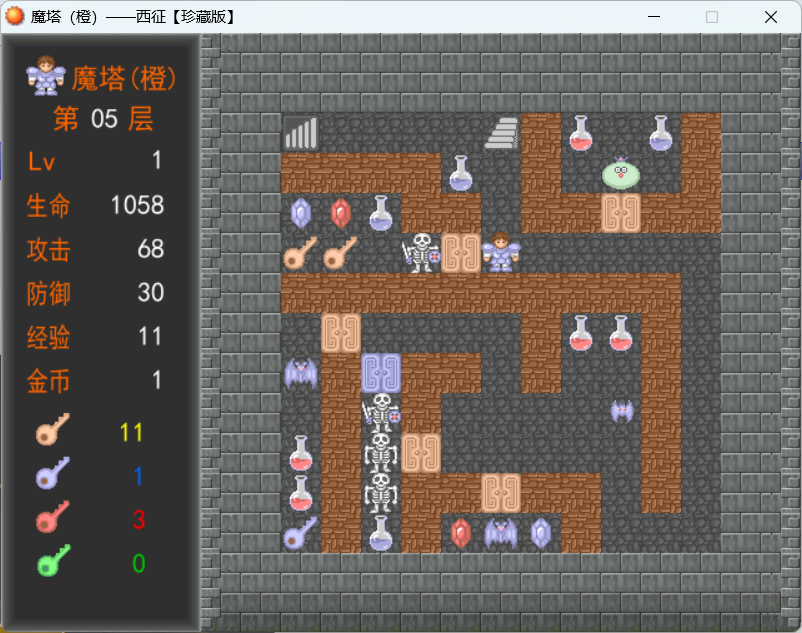Minimize the 魔塔 game window
The height and width of the screenshot is (633, 802).
(x=654, y=17)
